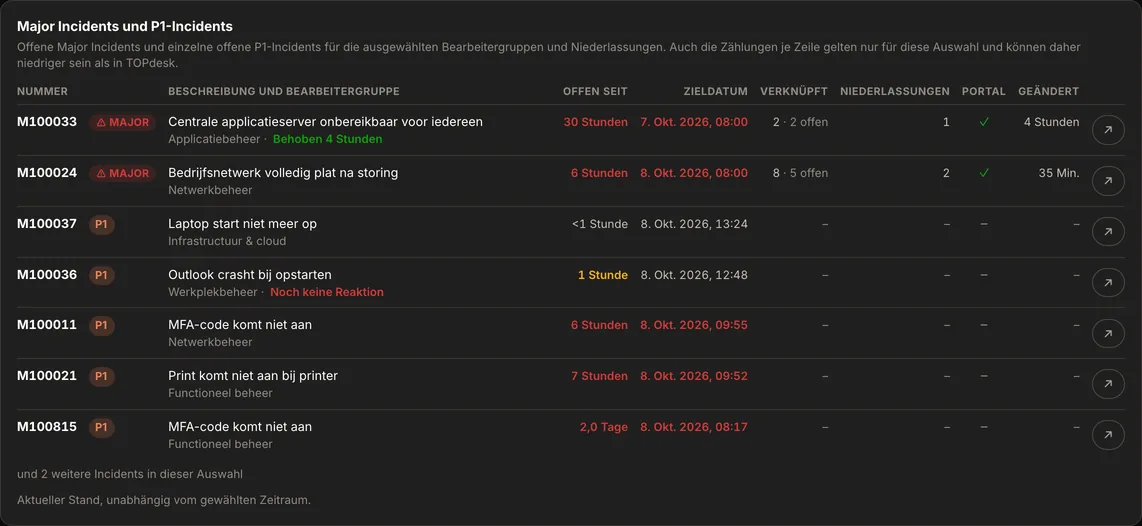Click 'Print komt niet aan bij printer' description

(x=253, y=377)
